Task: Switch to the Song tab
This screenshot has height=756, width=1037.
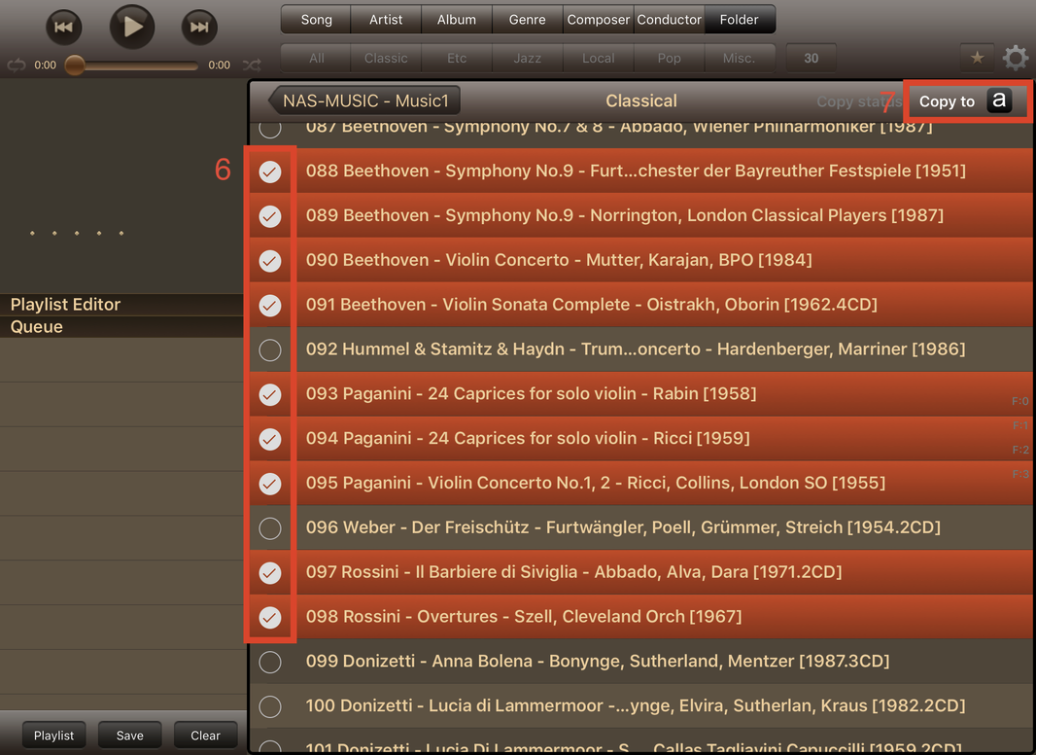Action: click(316, 20)
